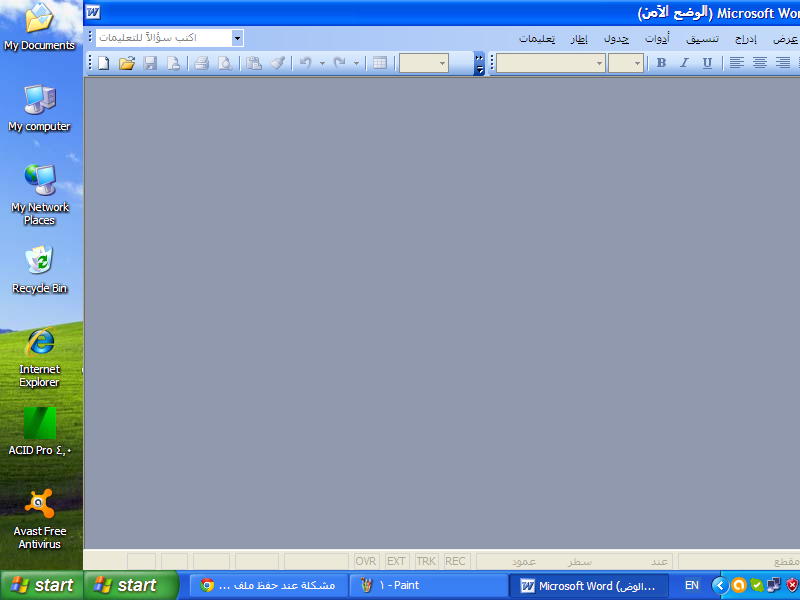Toggle OVR overtype mode in status bar
The image size is (800, 600).
click(366, 561)
